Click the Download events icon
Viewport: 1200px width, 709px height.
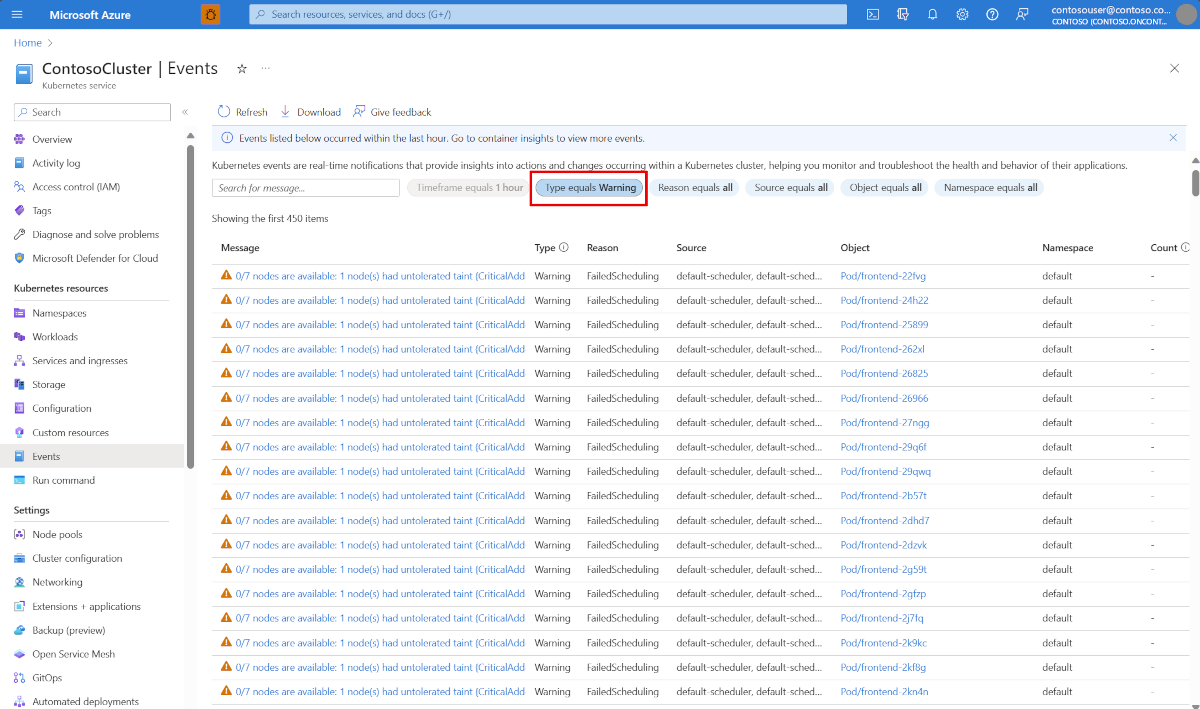tap(286, 112)
